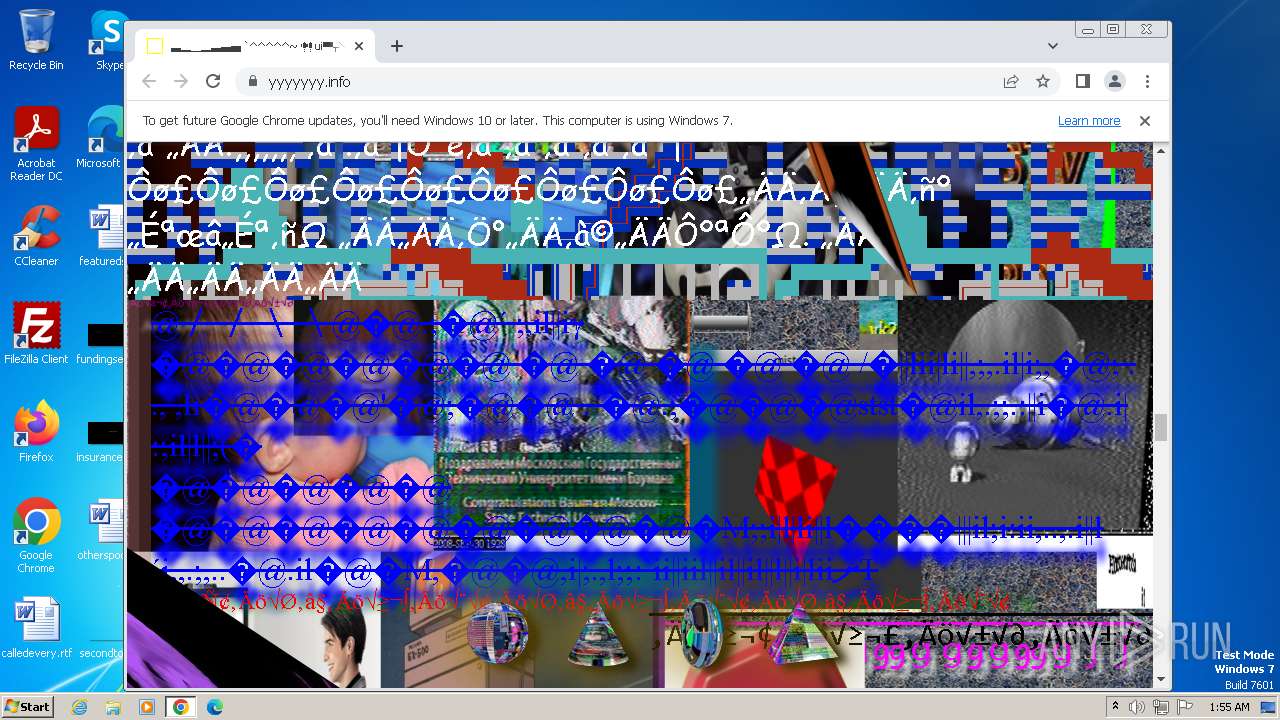Select the active yyyyyyy.info tab
The width and height of the screenshot is (1280, 720).
click(x=255, y=46)
